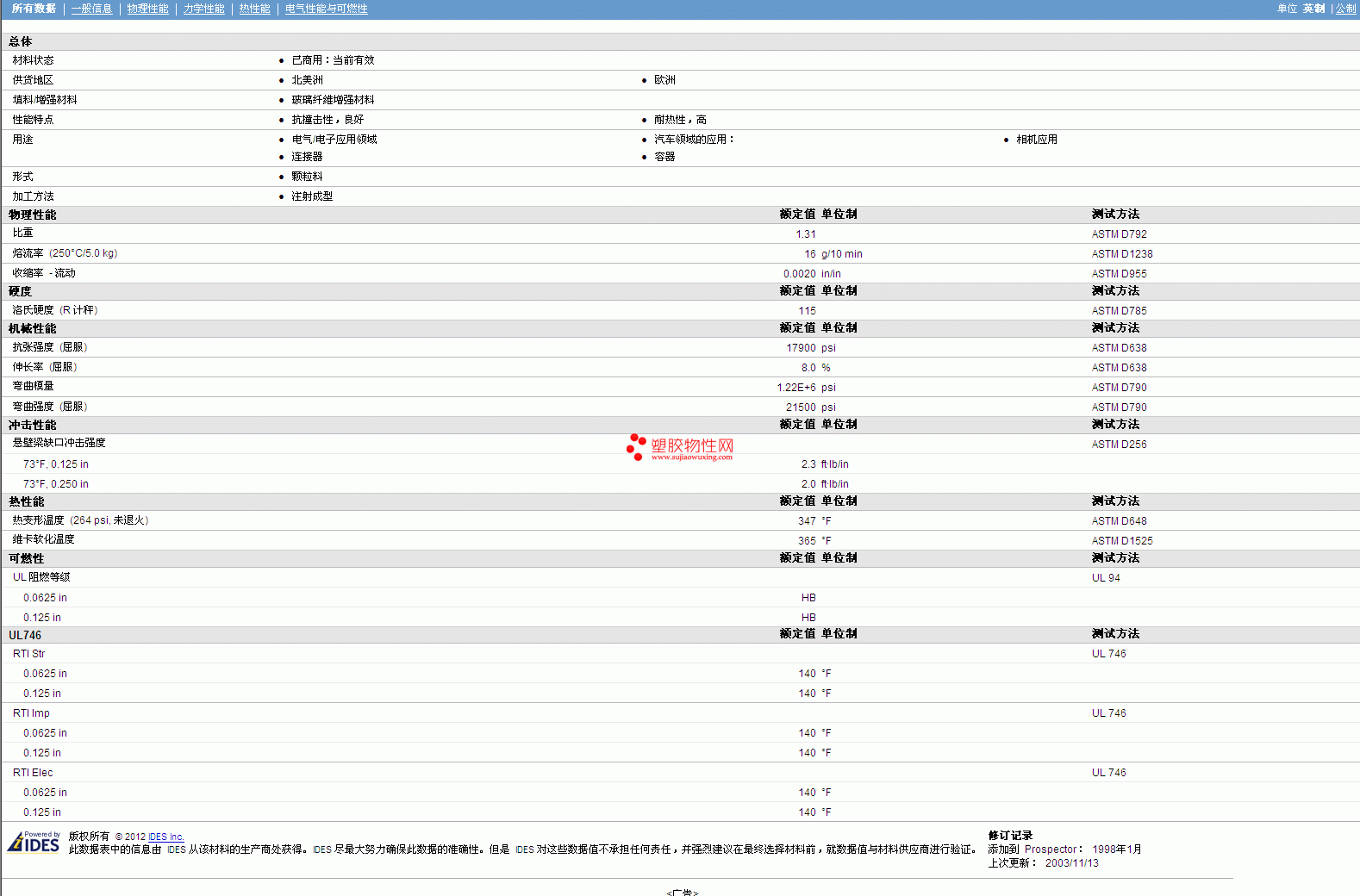Select 英制 units option
Viewport: 1360px width, 896px height.
[x=1313, y=9]
